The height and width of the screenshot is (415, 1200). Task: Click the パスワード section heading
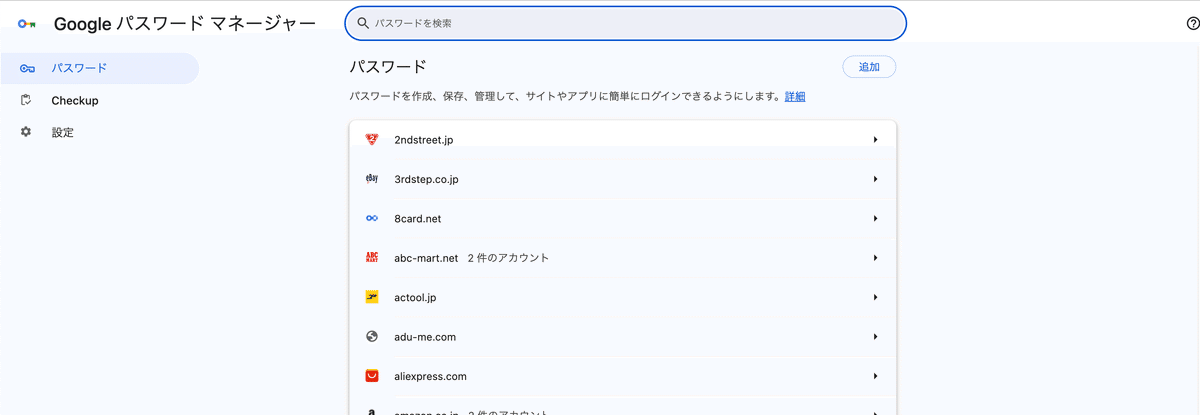(388, 67)
